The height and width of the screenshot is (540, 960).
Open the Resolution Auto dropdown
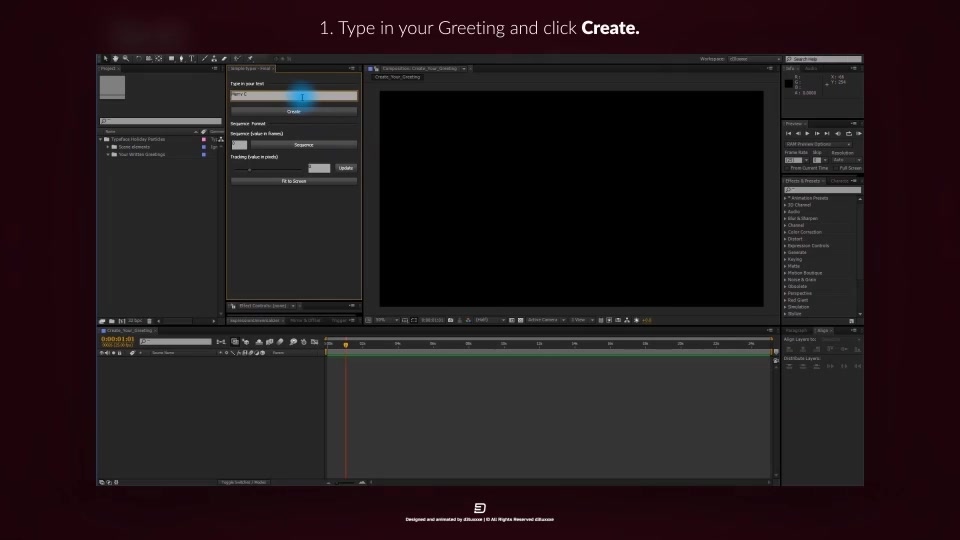[x=846, y=160]
